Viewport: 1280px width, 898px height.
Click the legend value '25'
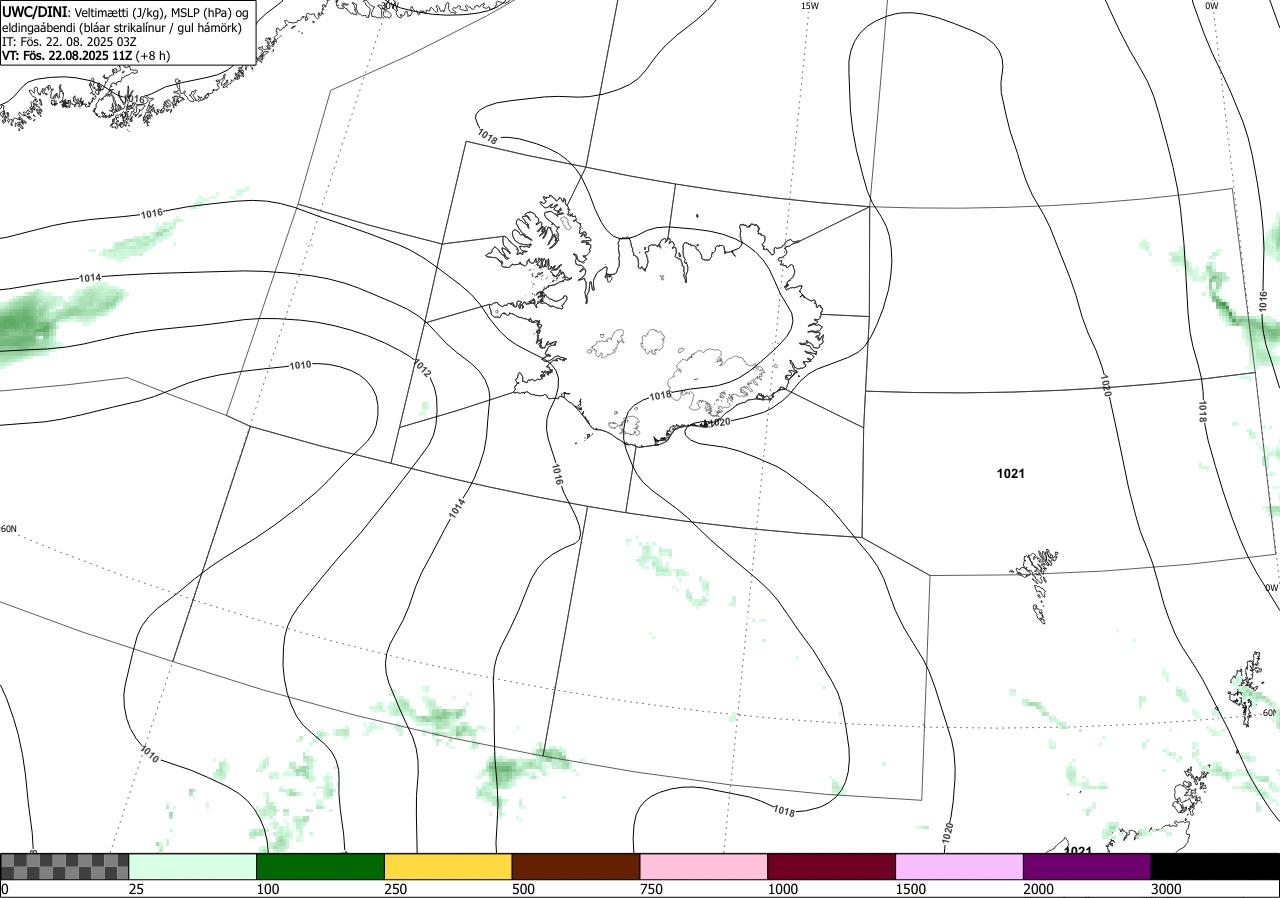[x=136, y=889]
